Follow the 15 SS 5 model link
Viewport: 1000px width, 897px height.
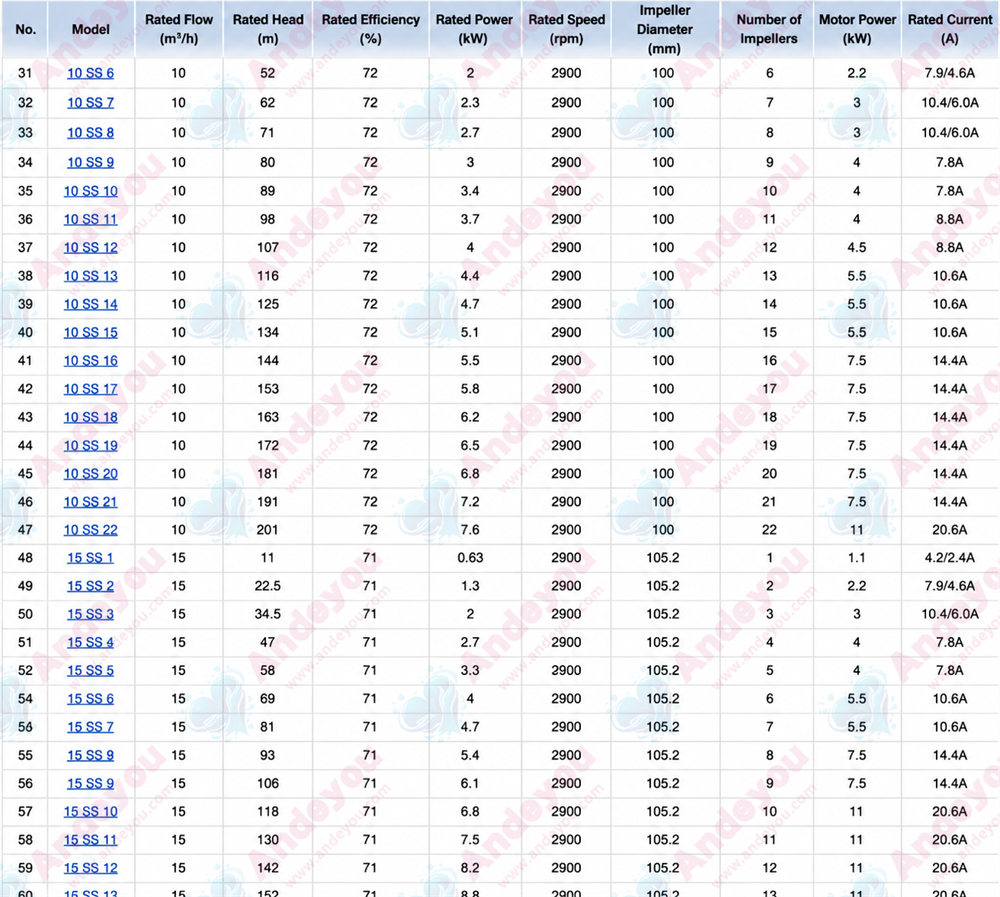[x=91, y=671]
